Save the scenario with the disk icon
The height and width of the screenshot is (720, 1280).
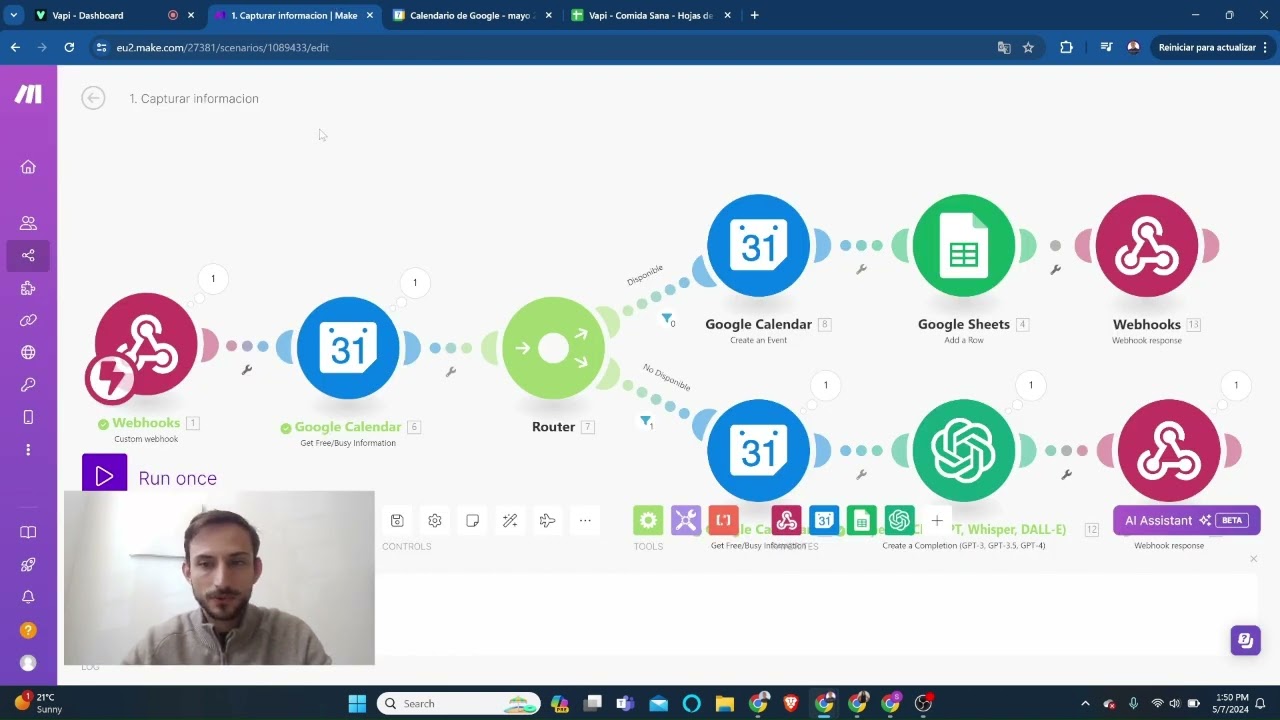[x=397, y=520]
